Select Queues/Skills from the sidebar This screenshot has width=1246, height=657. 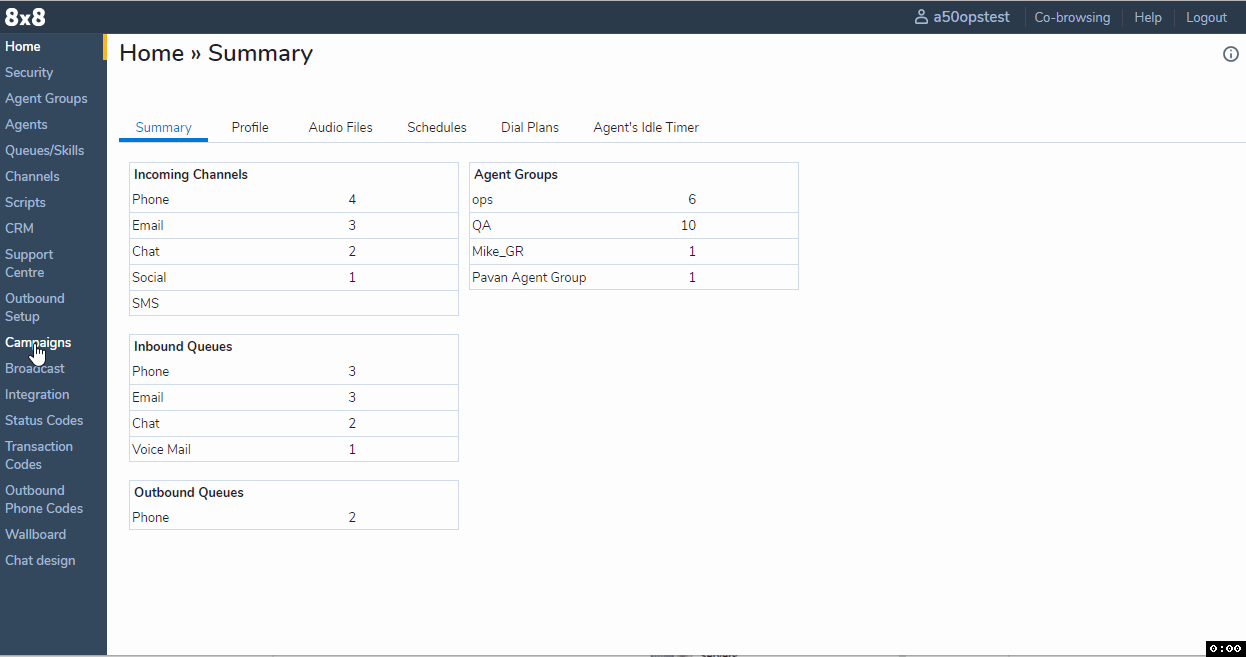point(44,150)
